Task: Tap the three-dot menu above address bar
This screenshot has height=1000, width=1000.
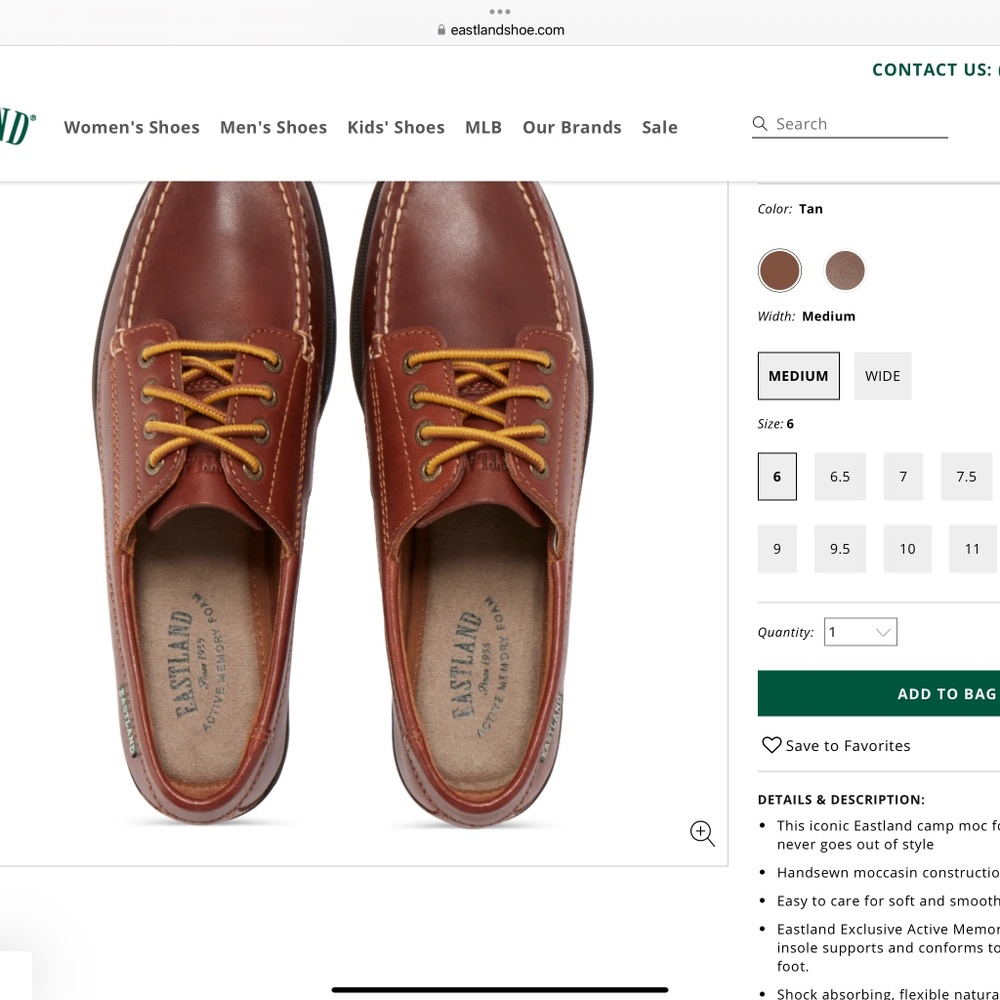Action: pos(500,11)
